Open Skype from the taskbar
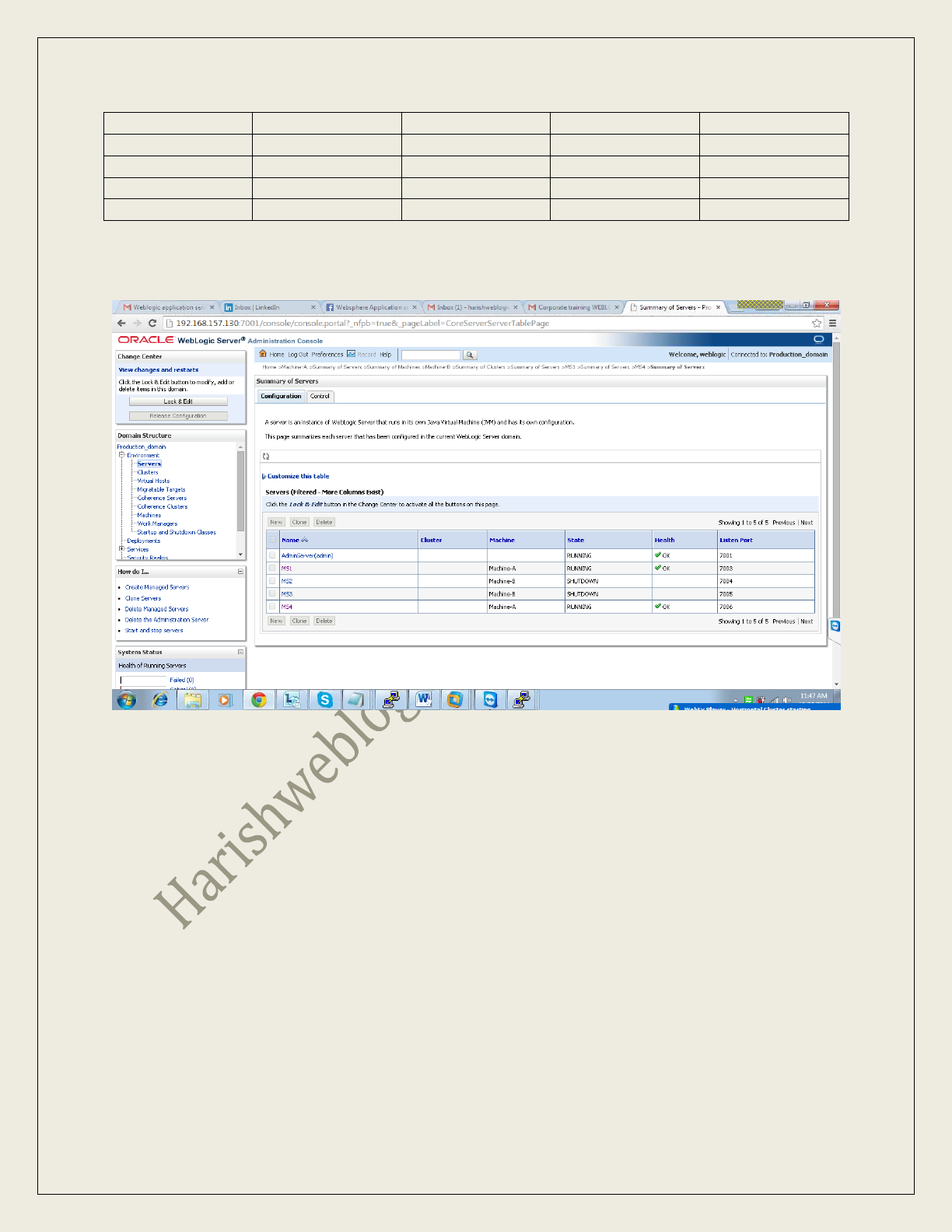This screenshot has height=1232, width=952. tap(325, 700)
